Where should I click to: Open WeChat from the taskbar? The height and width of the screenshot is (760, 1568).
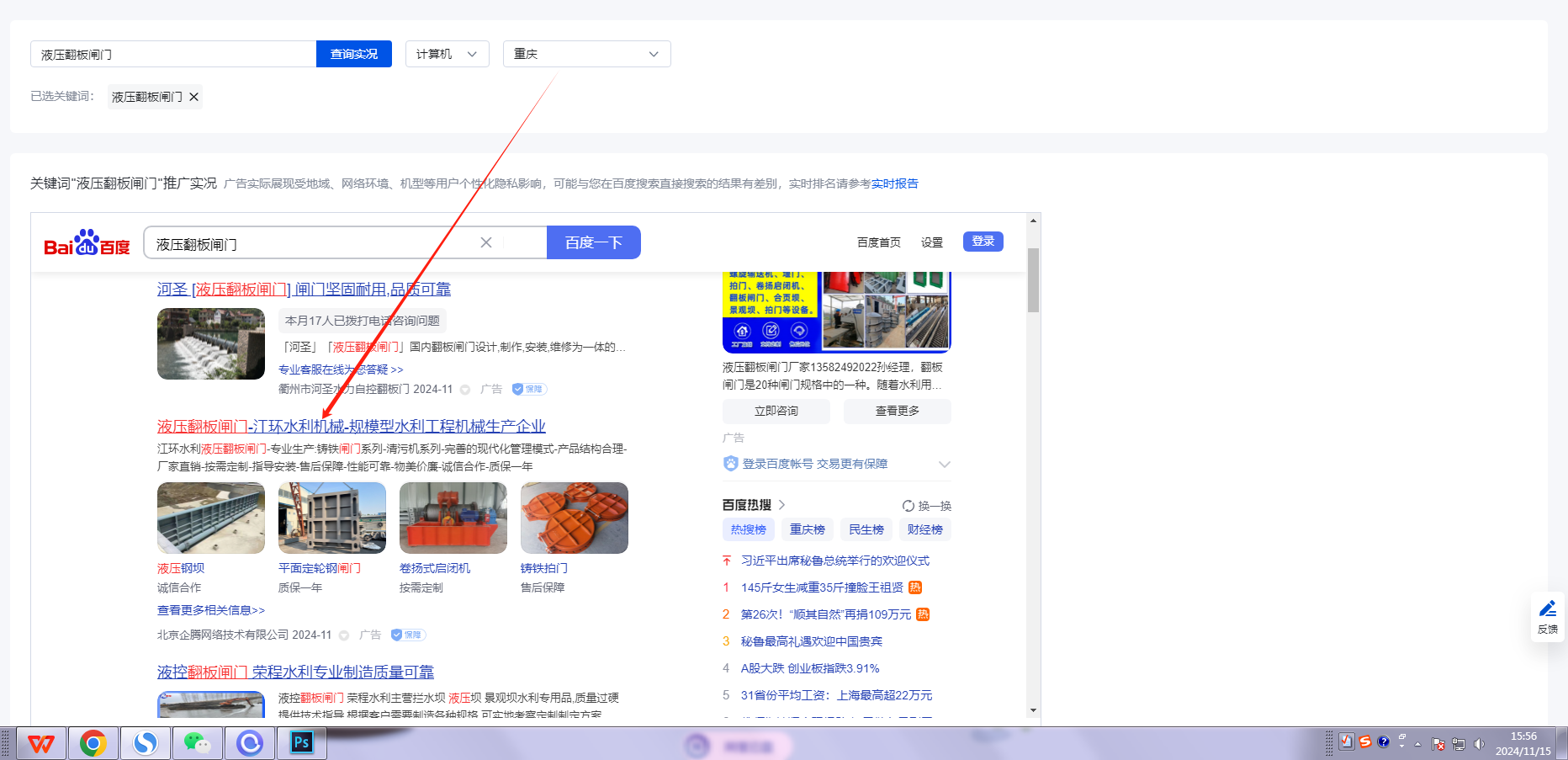tap(197, 743)
